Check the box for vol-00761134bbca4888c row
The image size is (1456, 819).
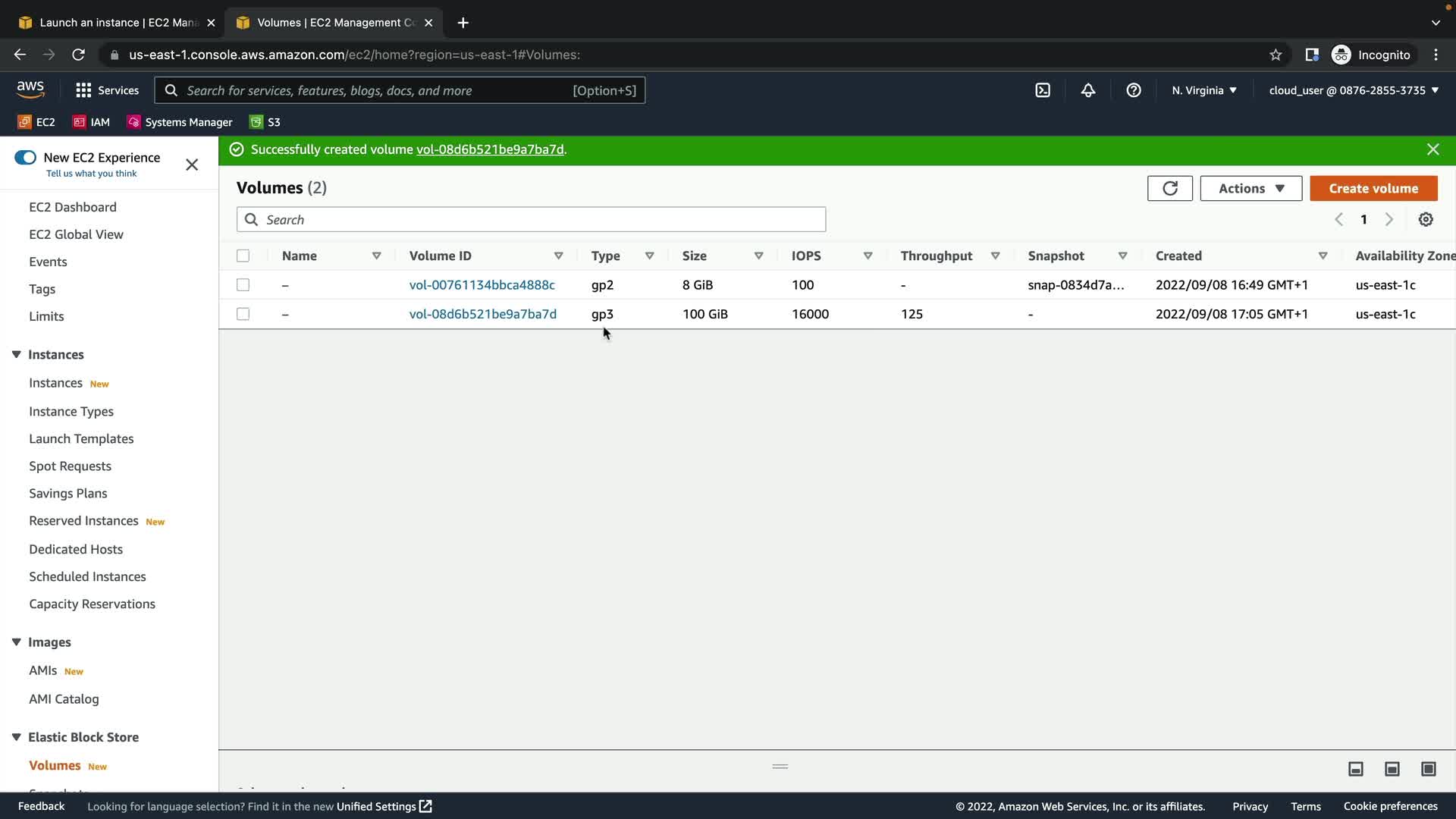(x=243, y=285)
